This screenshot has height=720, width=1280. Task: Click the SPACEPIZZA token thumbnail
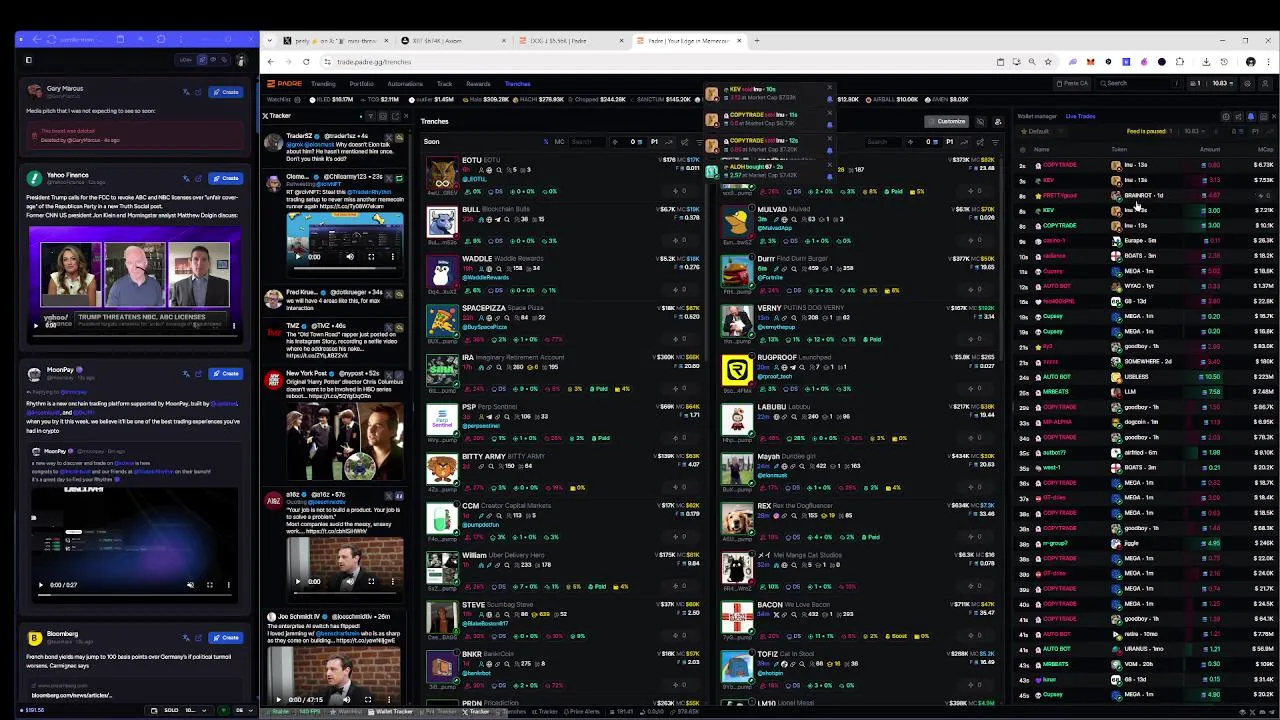(x=441, y=322)
